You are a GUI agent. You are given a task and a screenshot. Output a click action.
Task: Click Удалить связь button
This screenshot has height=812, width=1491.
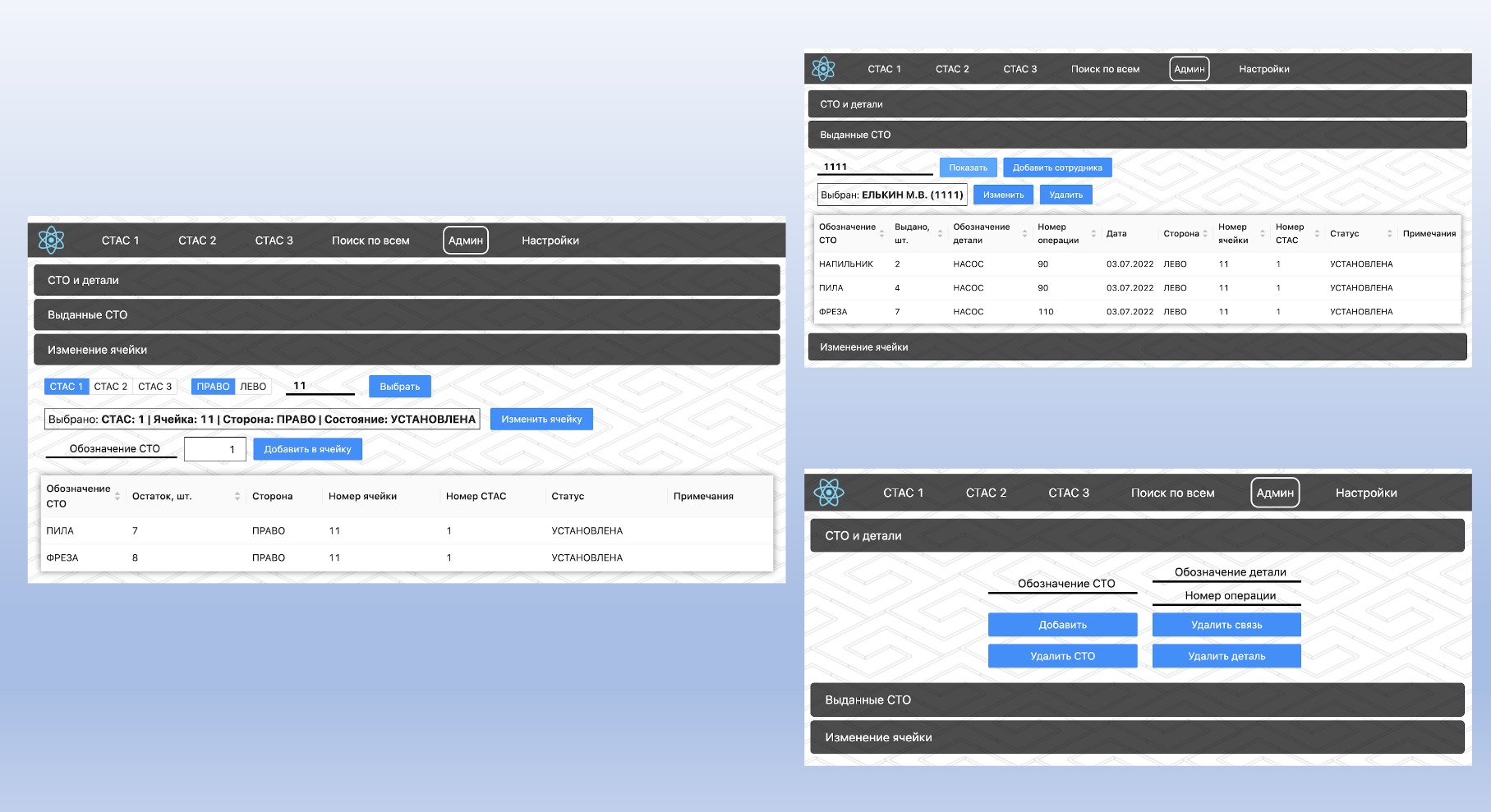[x=1226, y=625]
